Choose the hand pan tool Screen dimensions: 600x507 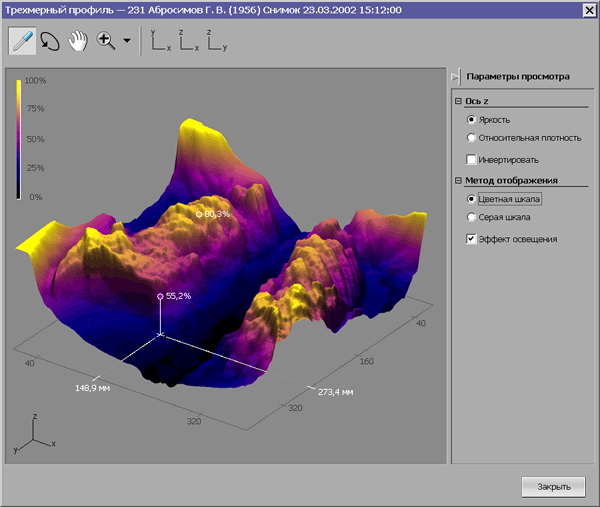coord(78,42)
